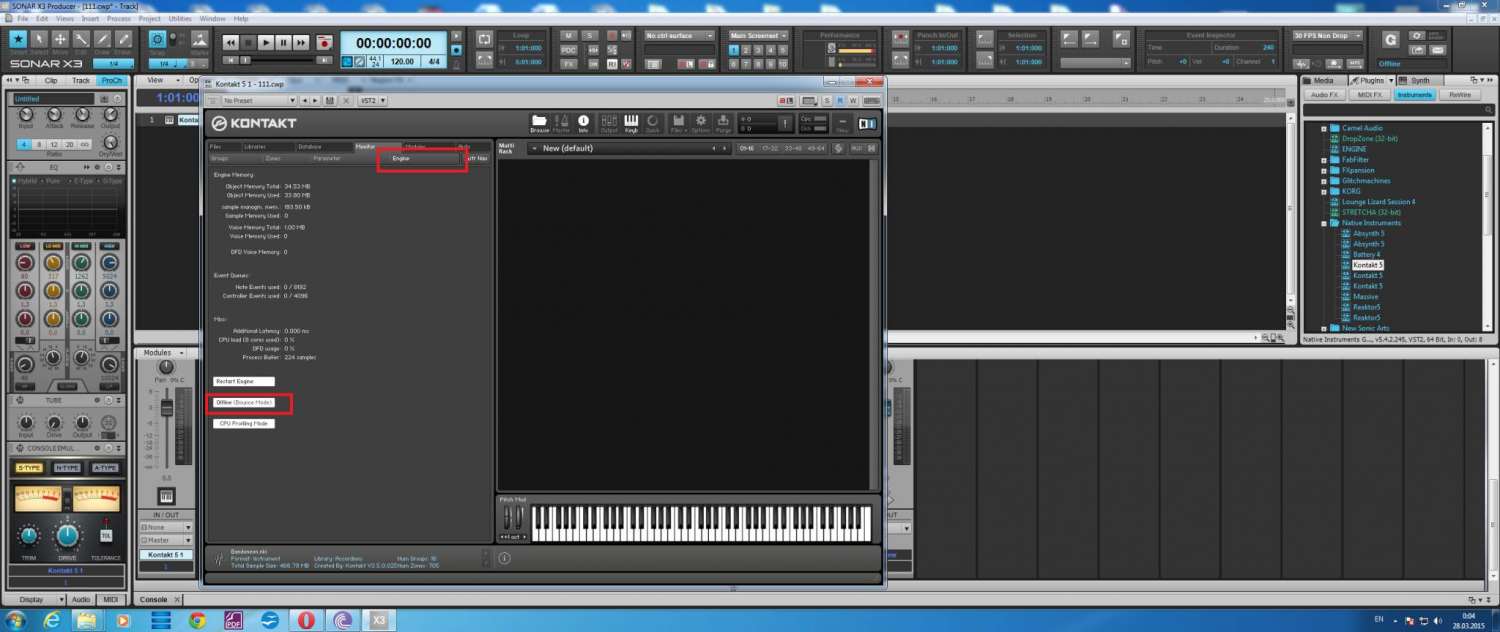Viewport: 1500px width, 632px height.
Task: Open Kontakt Quick load panel
Action: click(653, 122)
